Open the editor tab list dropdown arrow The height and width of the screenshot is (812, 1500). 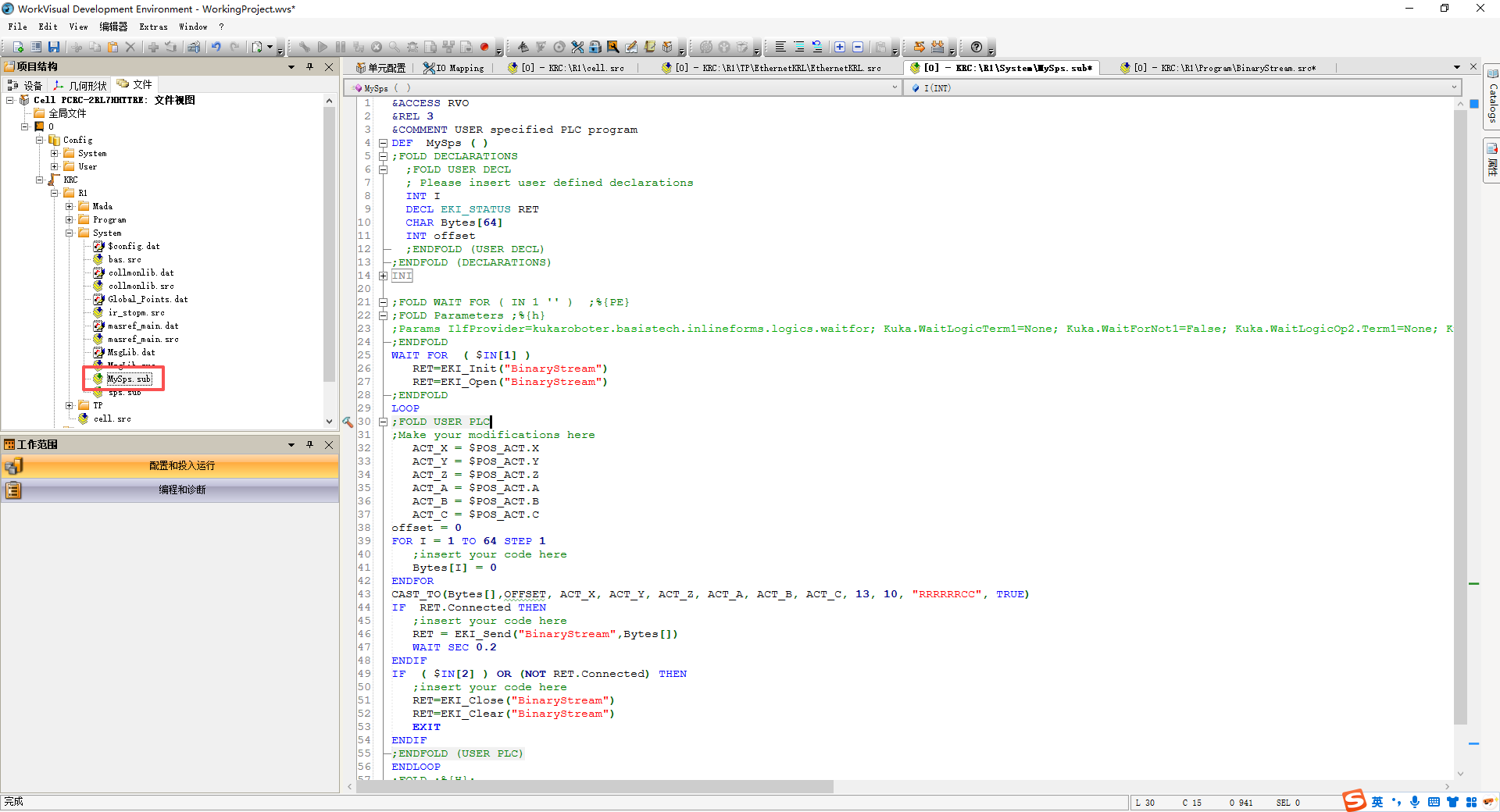pos(1457,67)
